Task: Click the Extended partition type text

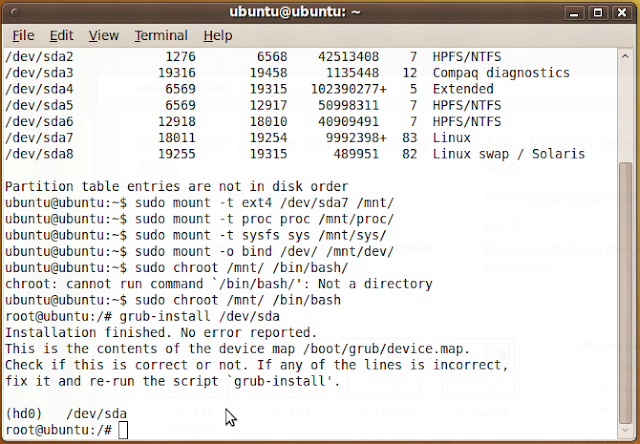Action: pos(463,89)
